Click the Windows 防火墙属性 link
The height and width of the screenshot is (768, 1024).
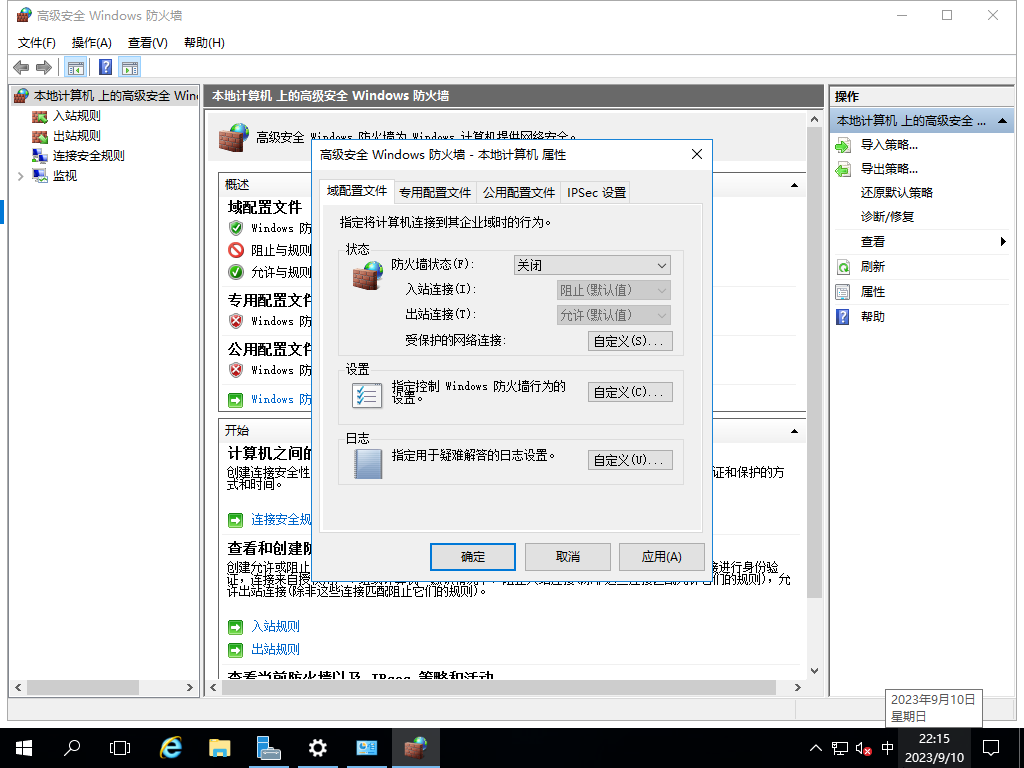coord(281,399)
